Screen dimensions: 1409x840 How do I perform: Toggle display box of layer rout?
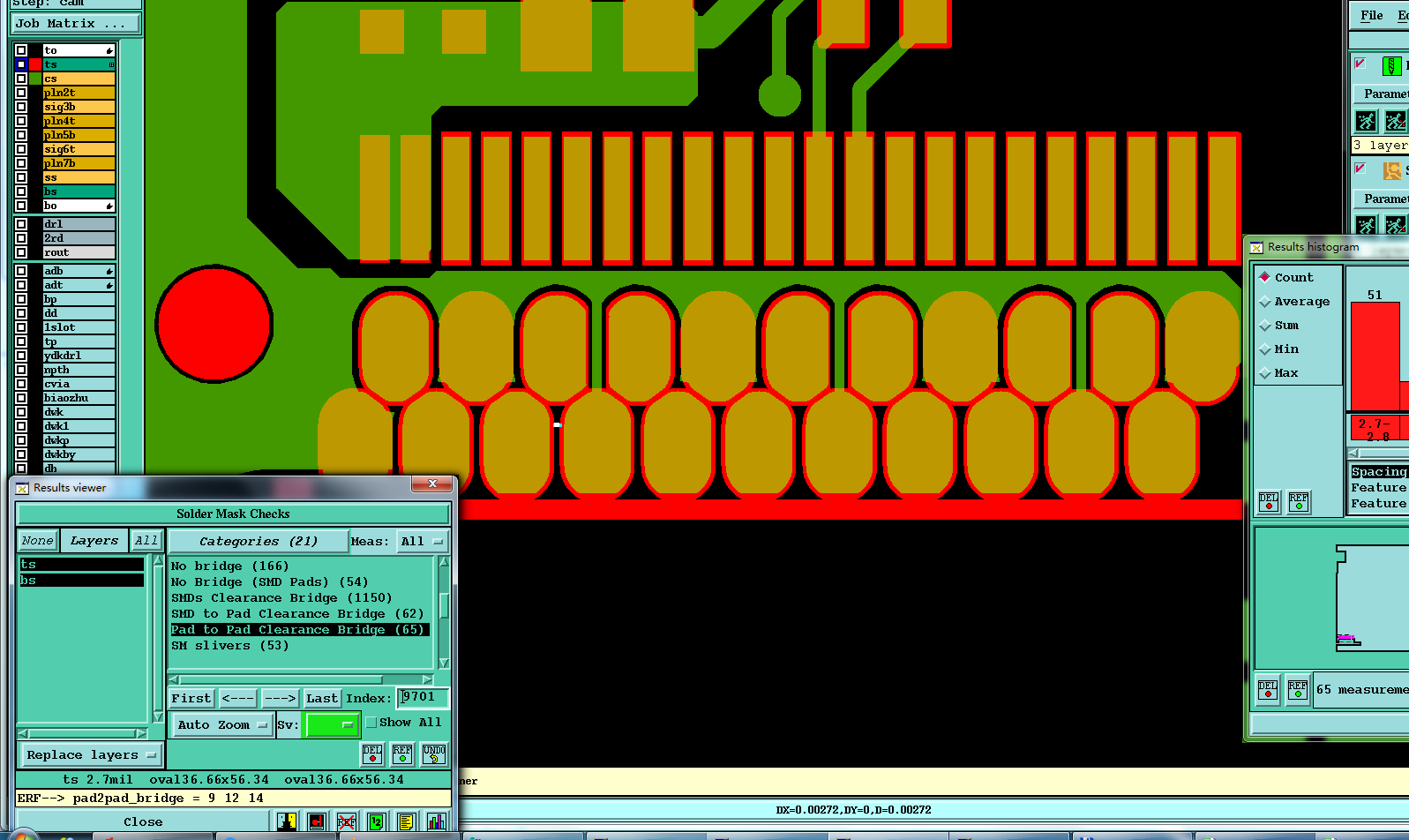[x=21, y=252]
